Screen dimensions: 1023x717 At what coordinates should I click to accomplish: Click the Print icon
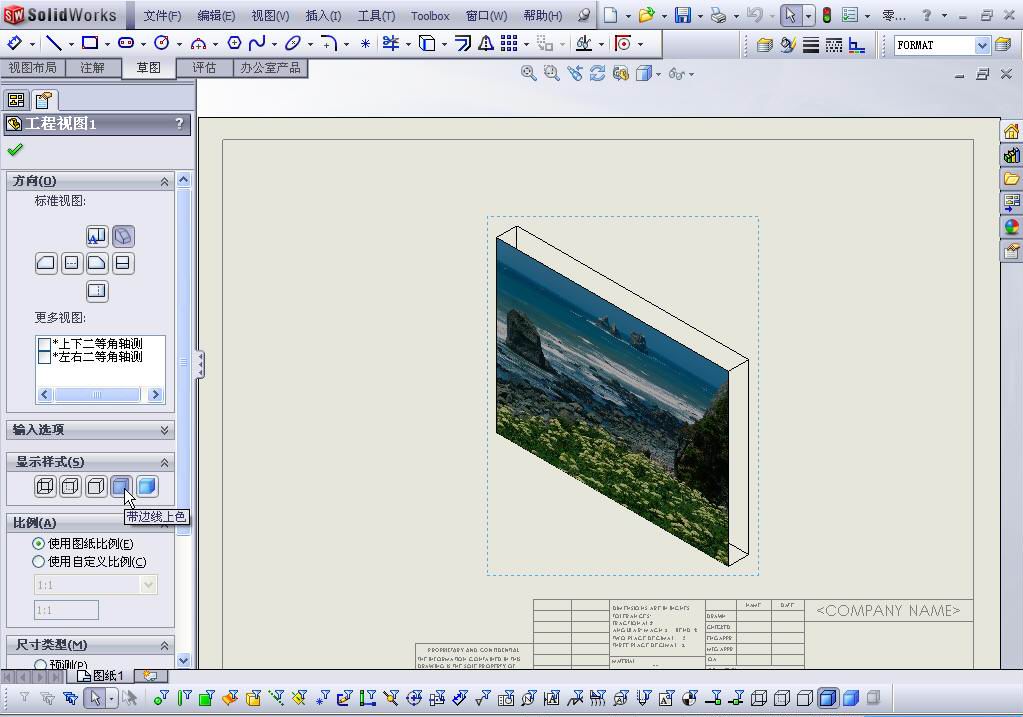coord(718,15)
